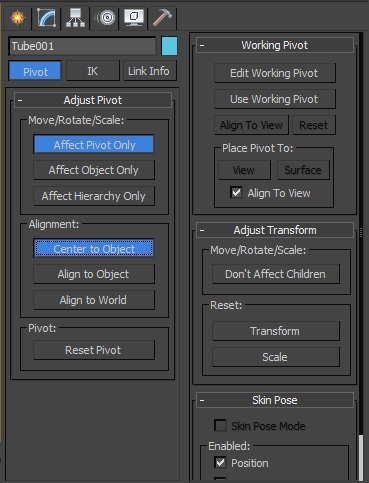This screenshot has height=483, width=369.
Task: Click the Scale reset button
Action: click(276, 357)
